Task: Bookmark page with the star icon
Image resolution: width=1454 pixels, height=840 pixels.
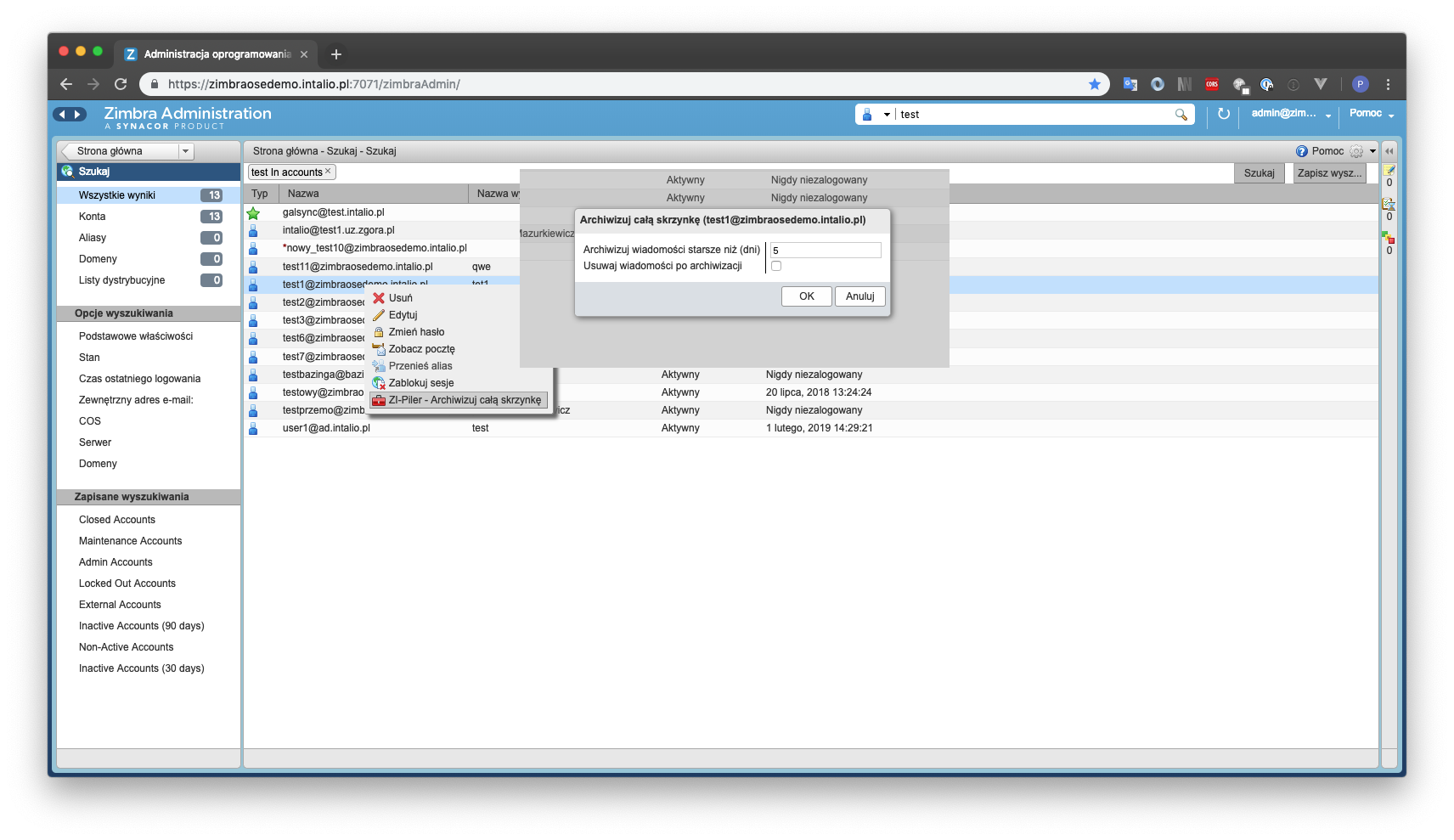Action: click(1095, 84)
